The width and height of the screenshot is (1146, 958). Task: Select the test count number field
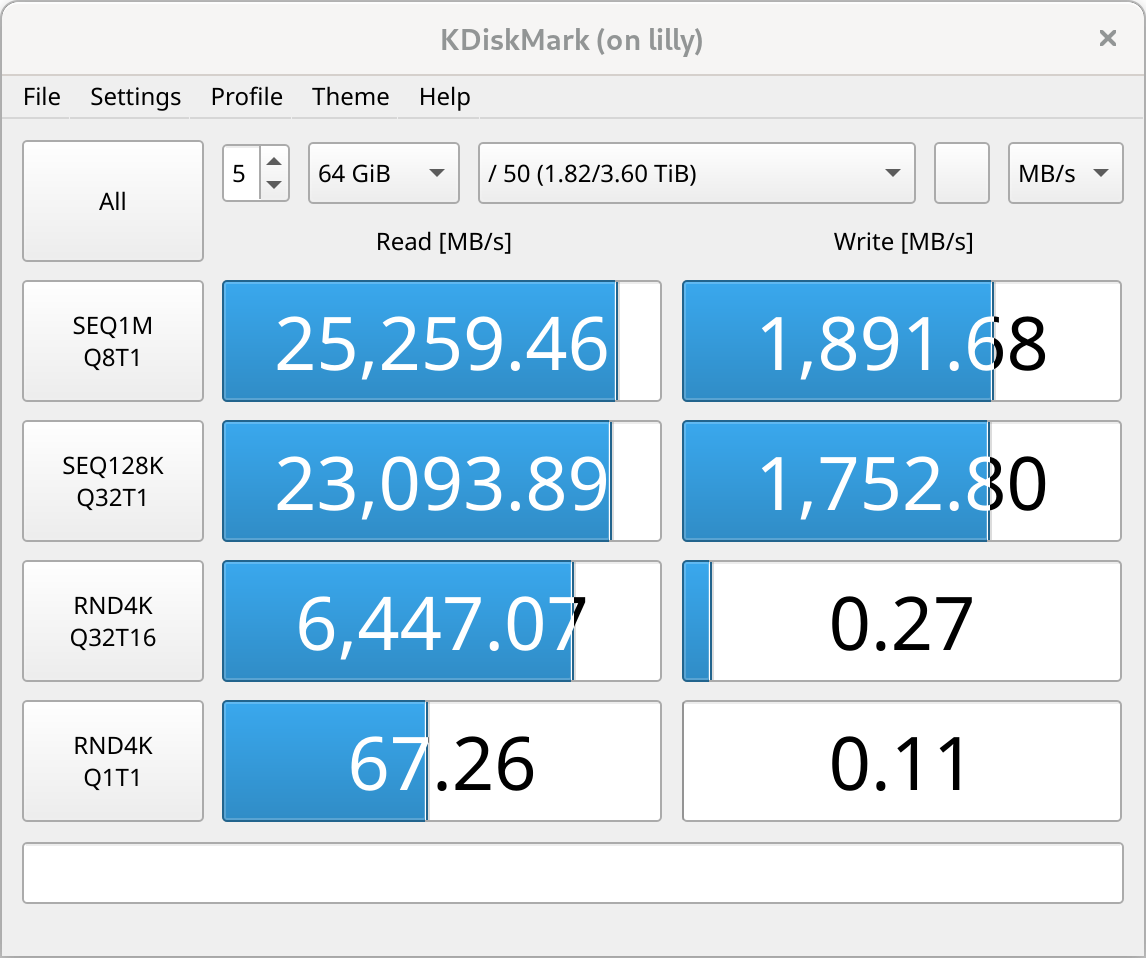click(243, 172)
